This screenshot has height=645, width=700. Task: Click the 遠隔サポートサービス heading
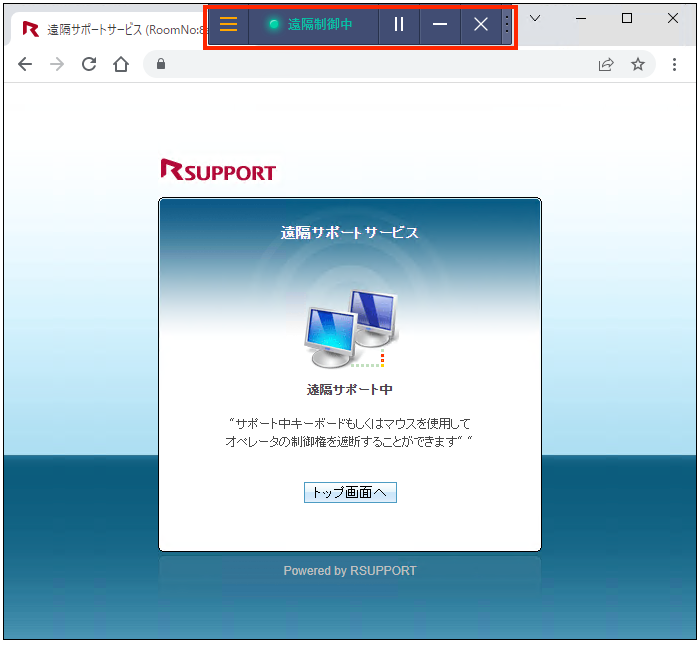pos(350,233)
